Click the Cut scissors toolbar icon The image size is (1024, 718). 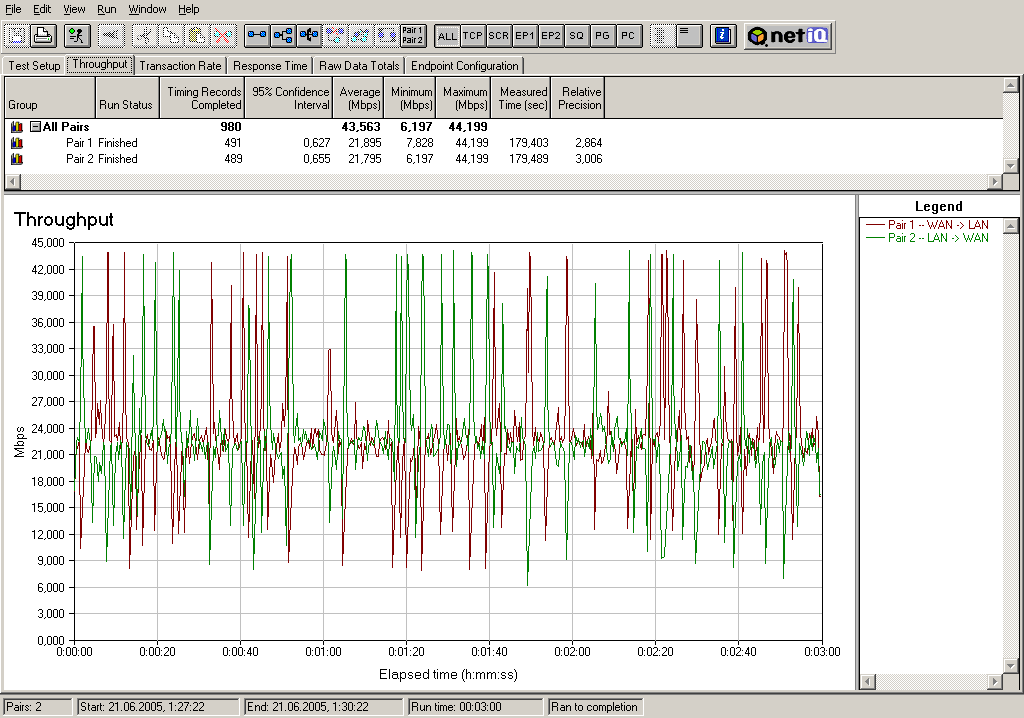(x=144, y=36)
